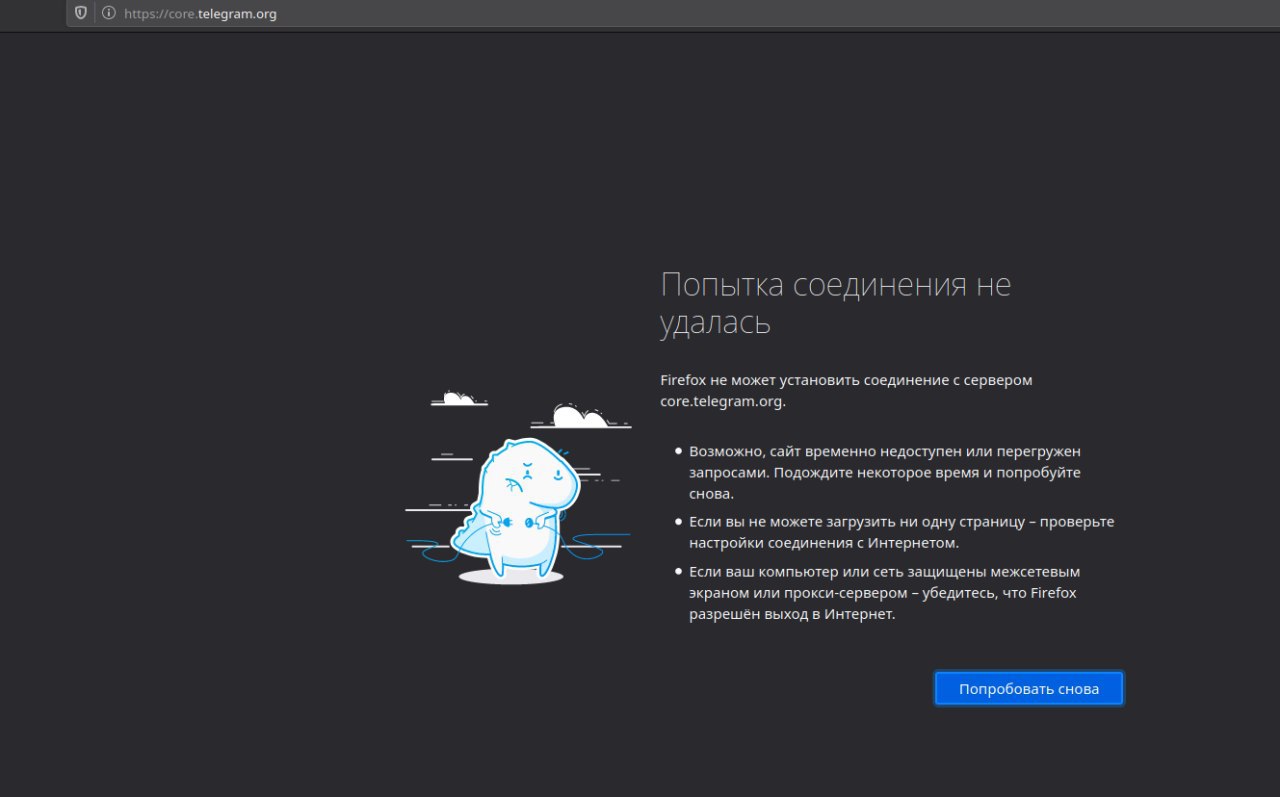Click the bullet text starting with "Возможно, сайт временно"
The height and width of the screenshot is (797, 1280).
click(x=884, y=472)
